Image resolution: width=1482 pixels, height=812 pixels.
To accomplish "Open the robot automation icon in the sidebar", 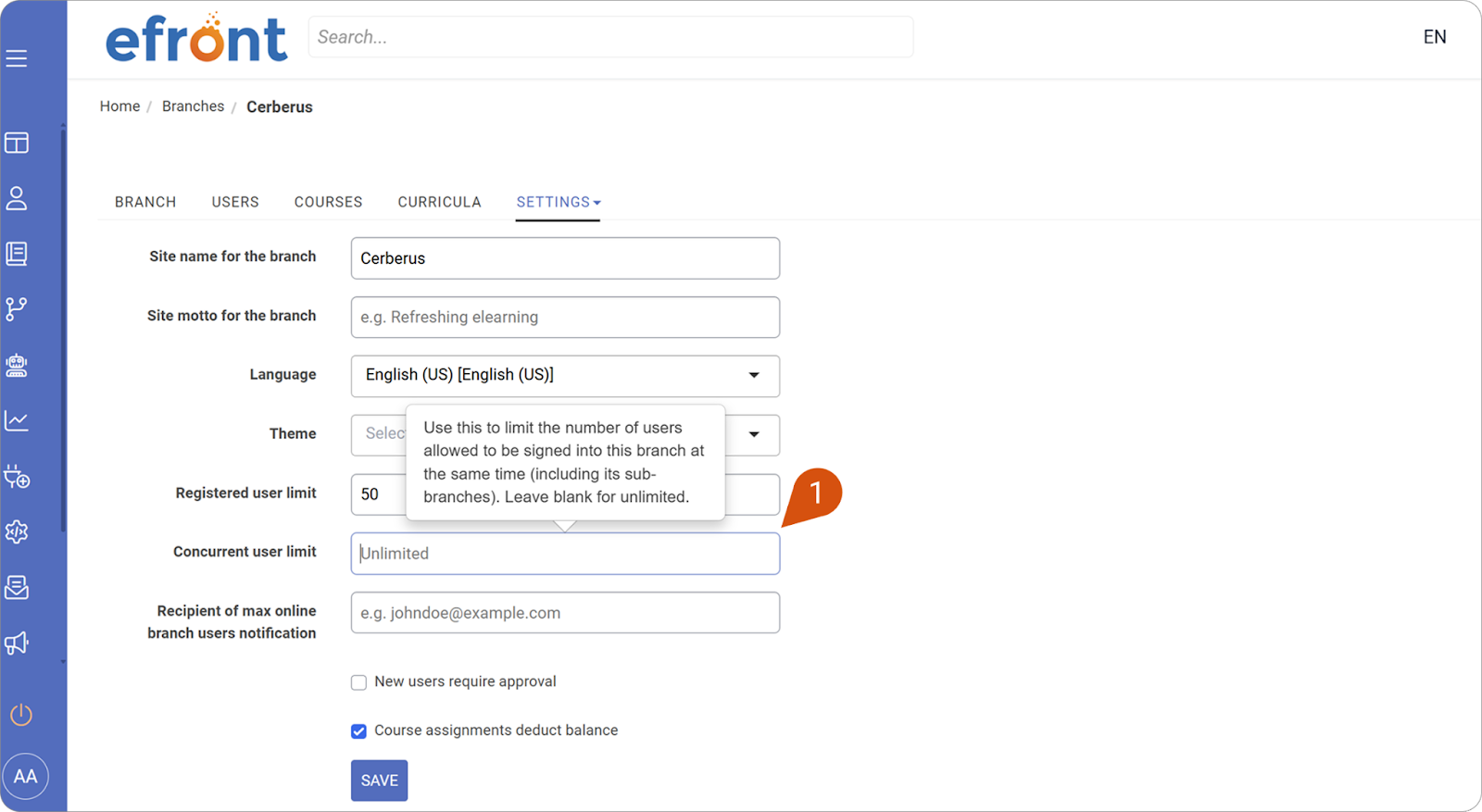I will (x=17, y=365).
